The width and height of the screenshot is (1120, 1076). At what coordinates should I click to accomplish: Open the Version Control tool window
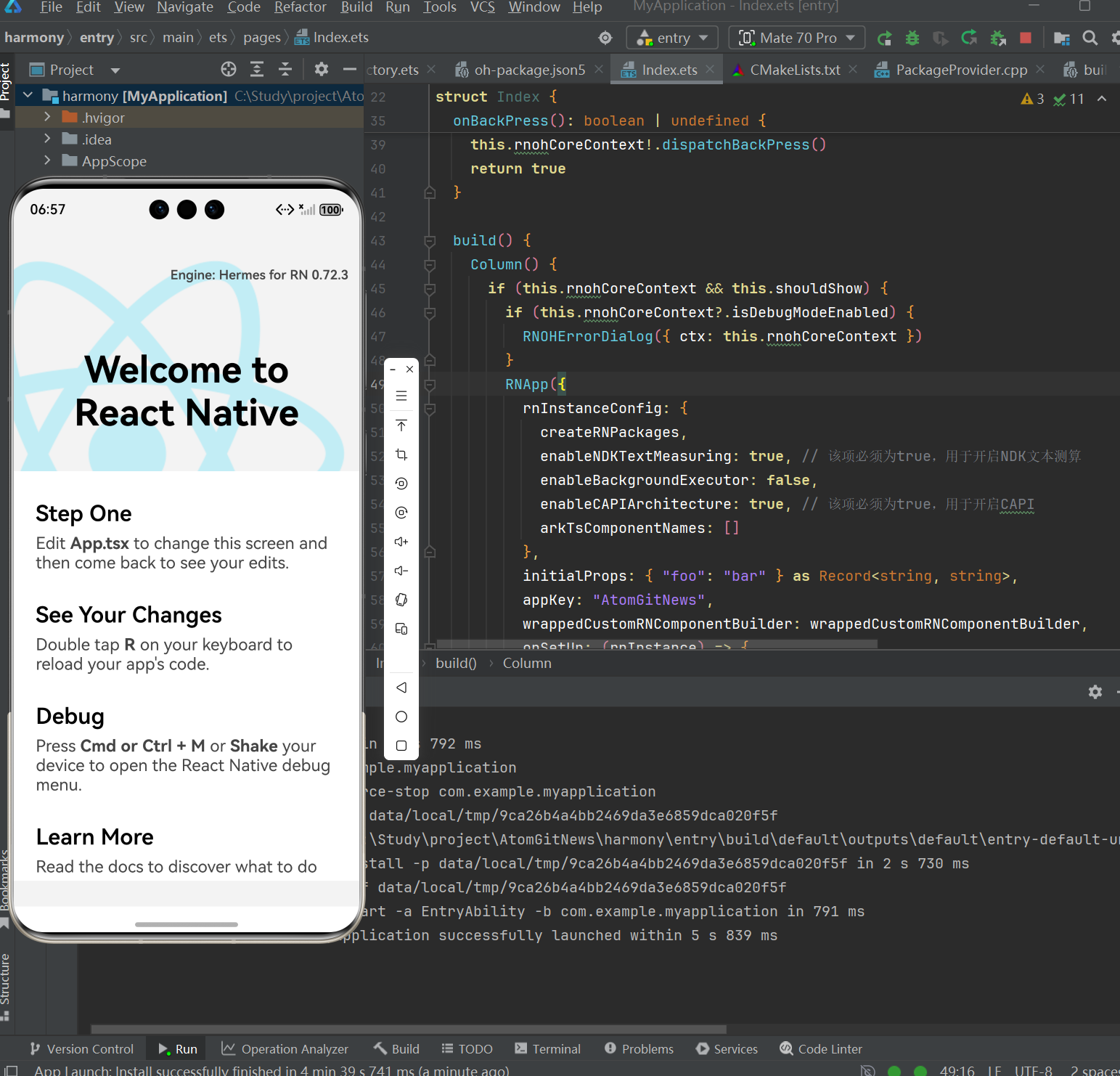(x=81, y=1048)
